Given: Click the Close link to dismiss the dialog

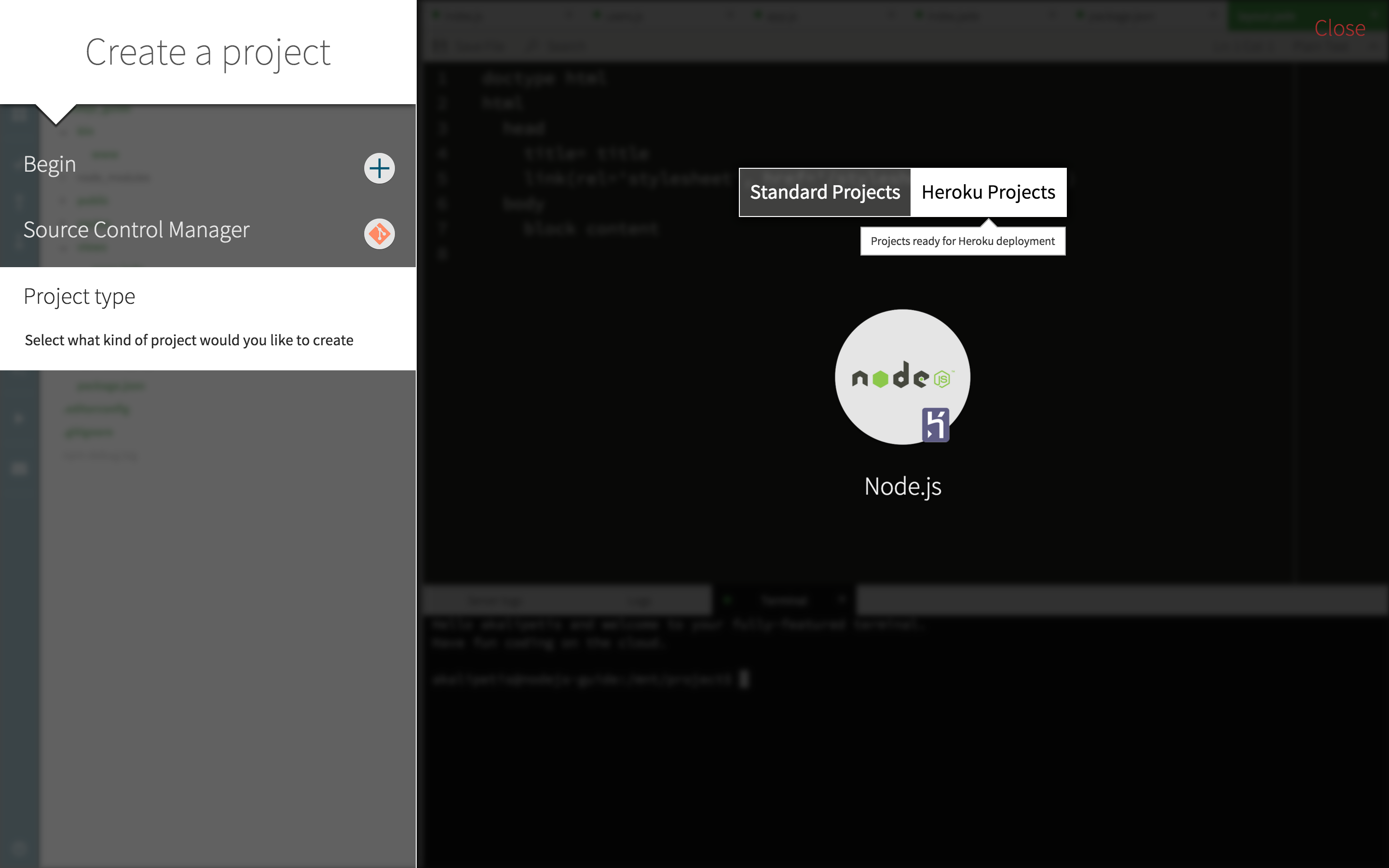Looking at the screenshot, I should click(x=1341, y=27).
